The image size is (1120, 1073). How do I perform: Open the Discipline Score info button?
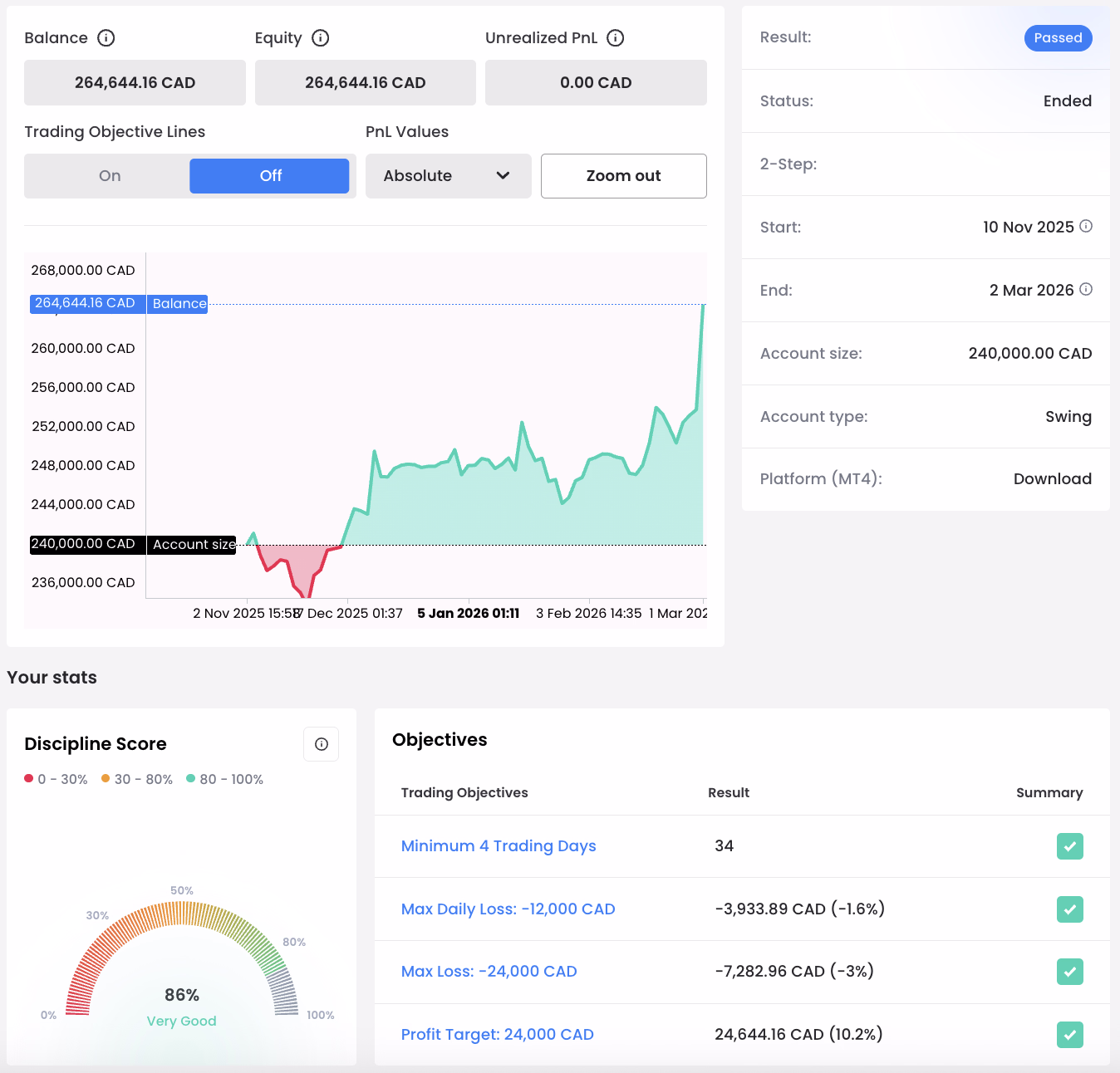pos(322,744)
